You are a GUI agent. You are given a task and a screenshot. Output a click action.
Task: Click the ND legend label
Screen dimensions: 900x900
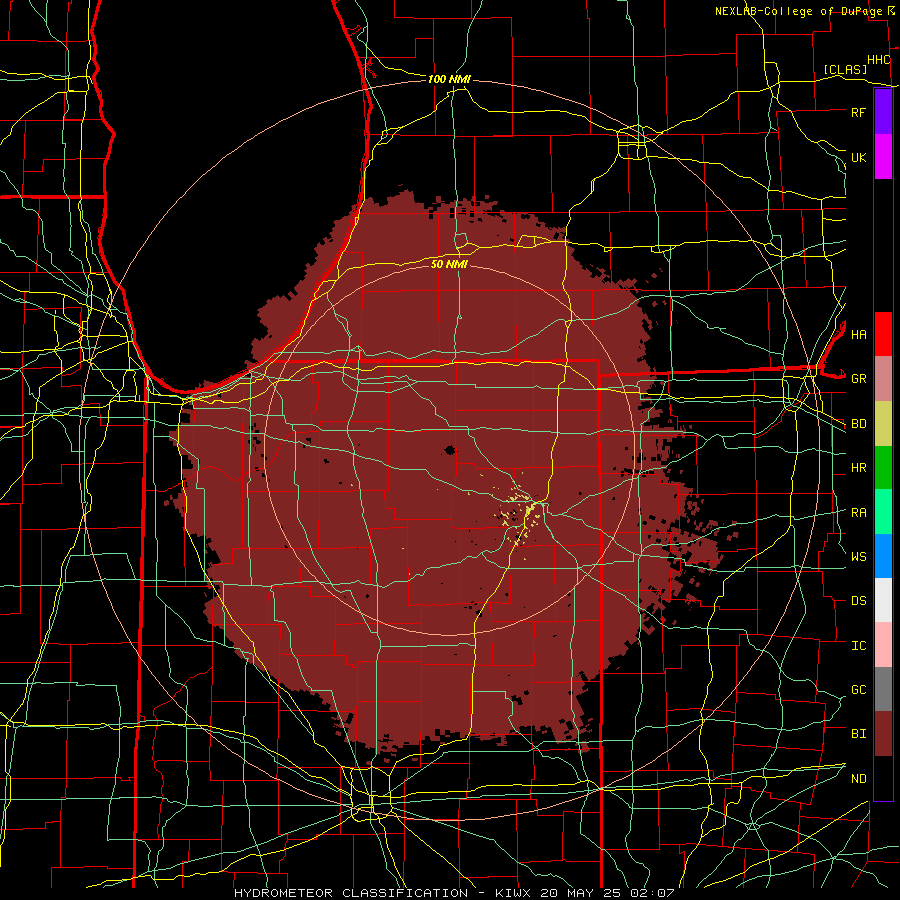pos(858,779)
